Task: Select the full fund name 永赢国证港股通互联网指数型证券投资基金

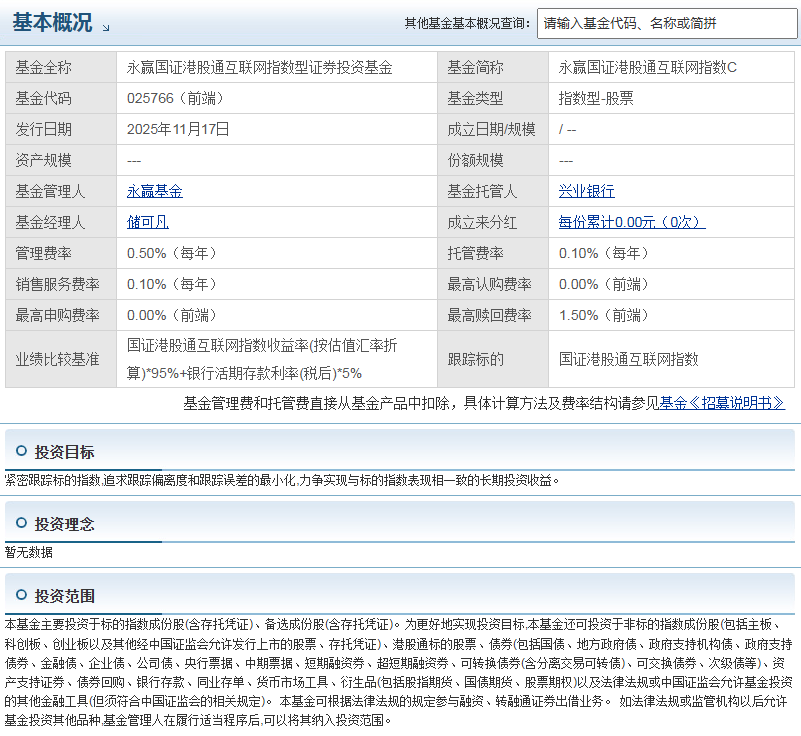Action: (260, 67)
